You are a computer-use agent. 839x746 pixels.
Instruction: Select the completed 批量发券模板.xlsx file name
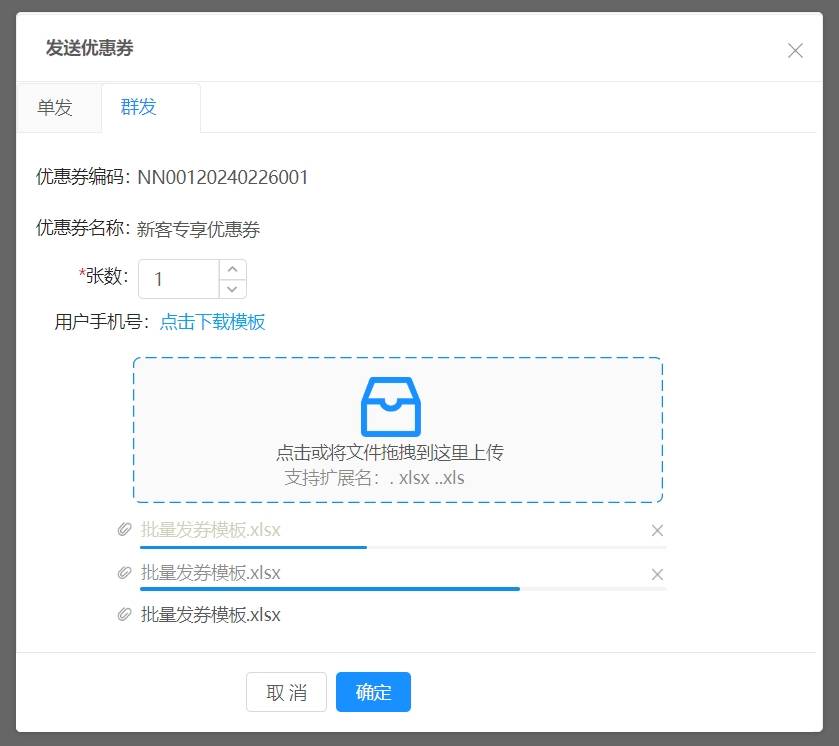click(208, 615)
